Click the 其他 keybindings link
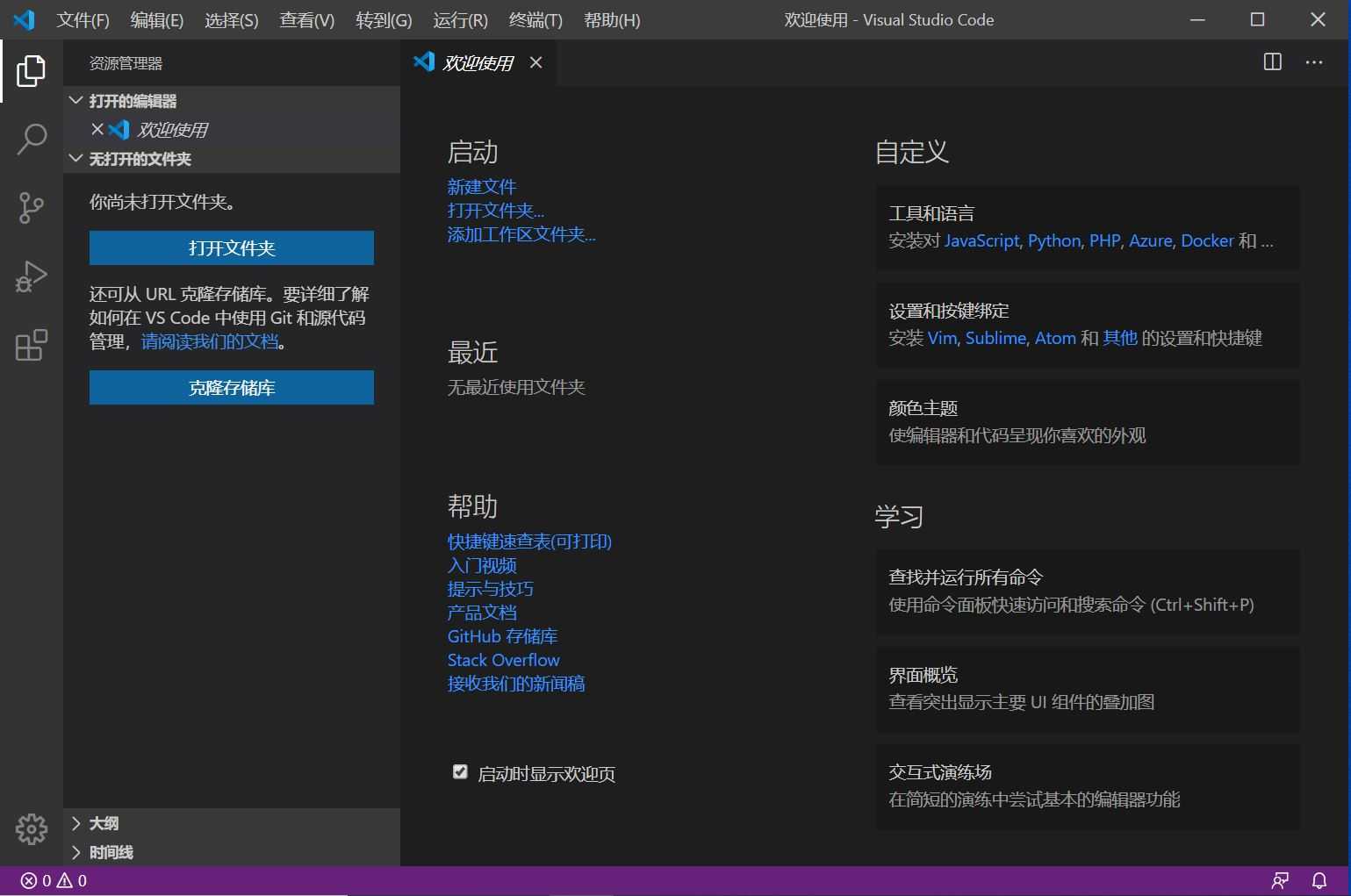The image size is (1351, 896). pyautogui.click(x=1120, y=338)
